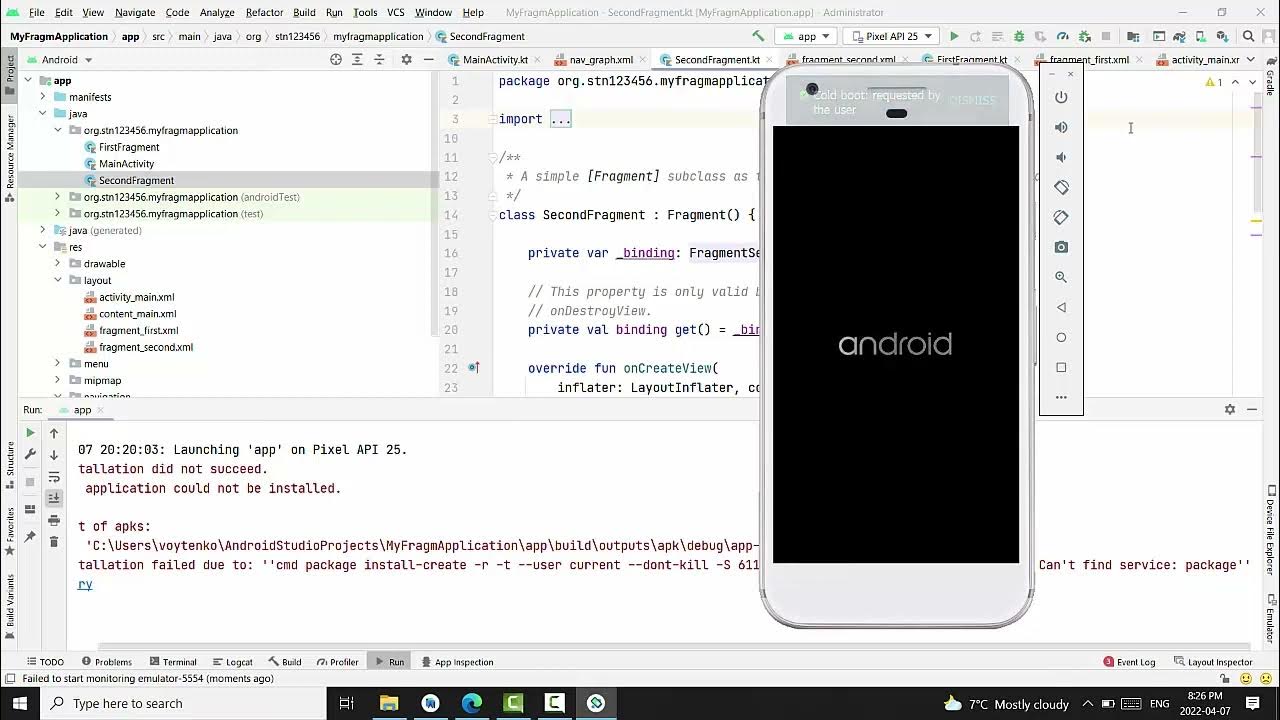Rotate the emulator right
Screen dimensions: 1280x720
(x=1061, y=217)
